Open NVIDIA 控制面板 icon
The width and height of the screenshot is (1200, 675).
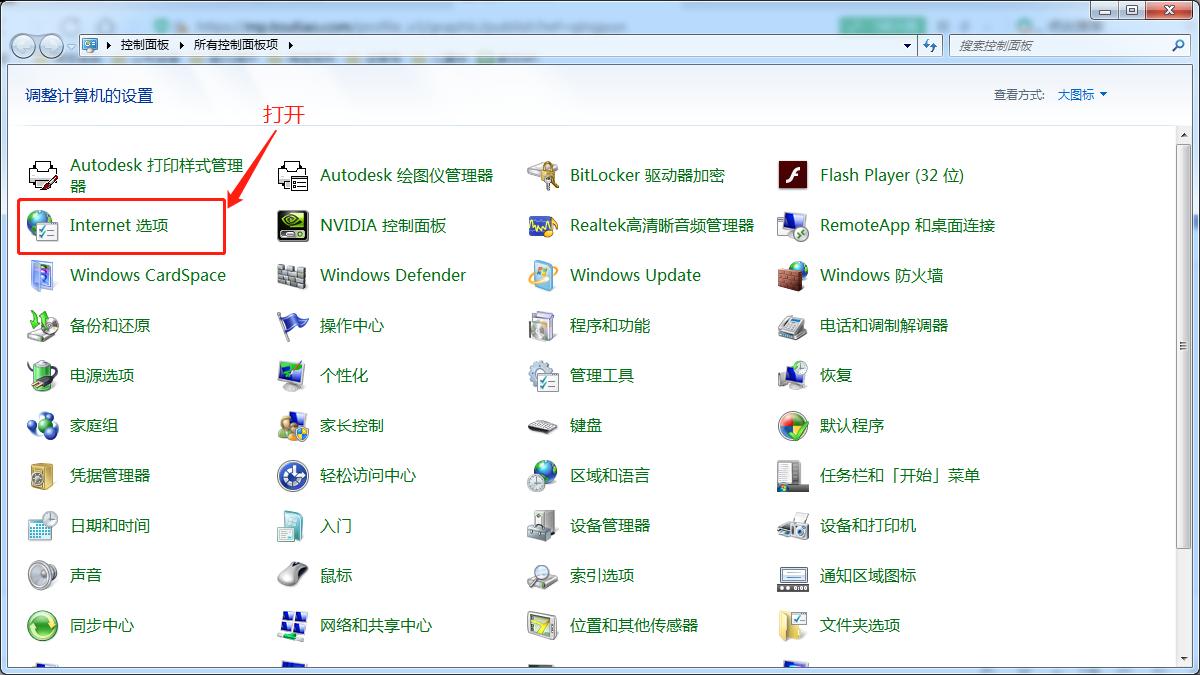click(293, 226)
